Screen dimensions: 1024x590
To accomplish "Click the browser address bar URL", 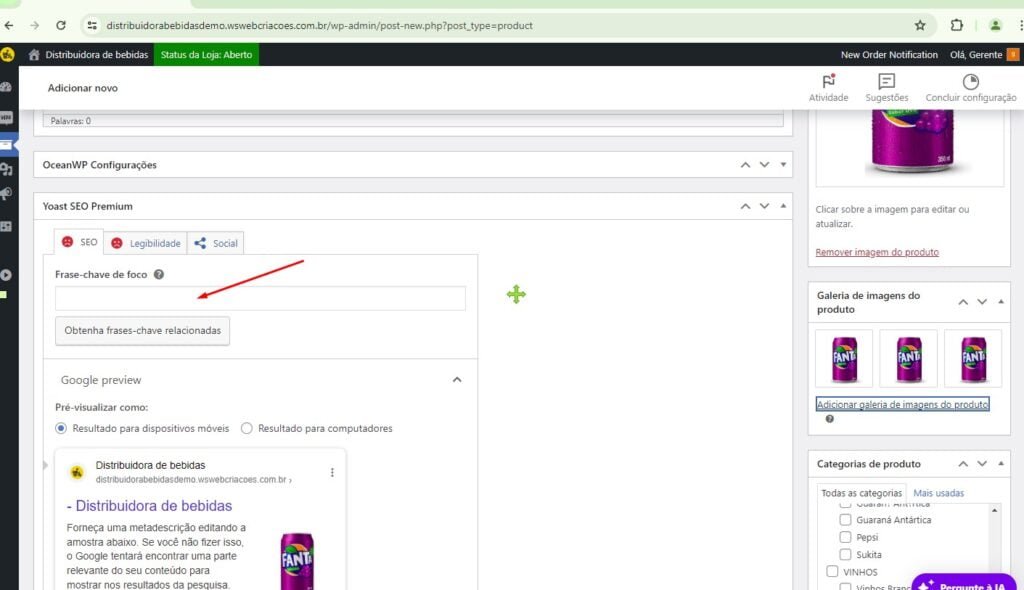I will coord(319,25).
